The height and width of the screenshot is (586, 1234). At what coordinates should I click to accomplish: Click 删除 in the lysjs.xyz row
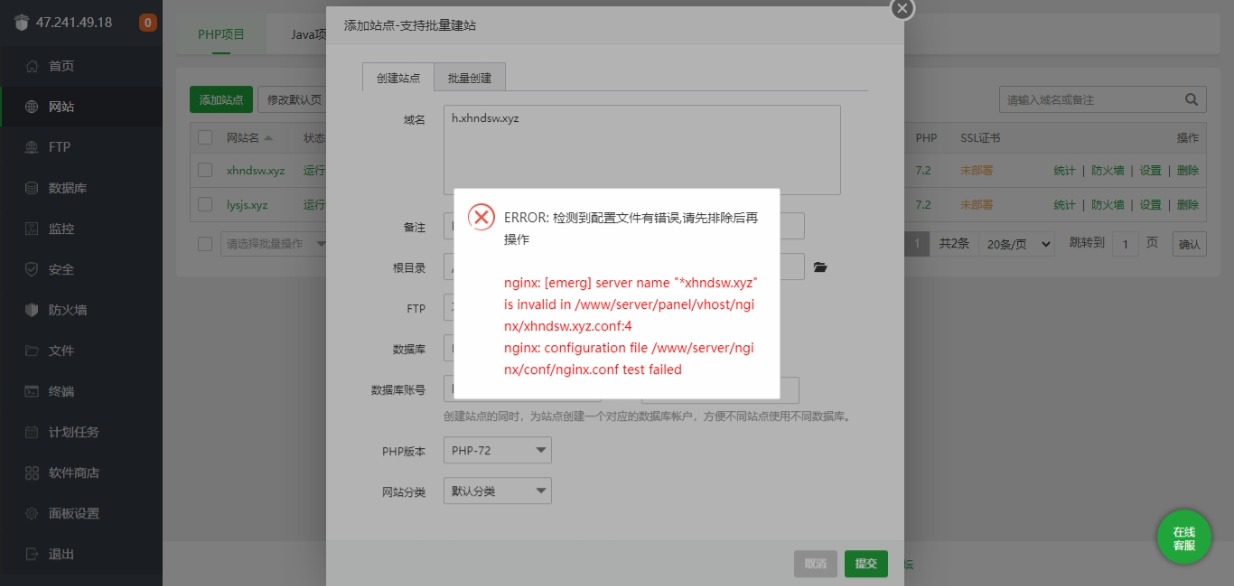click(1188, 205)
